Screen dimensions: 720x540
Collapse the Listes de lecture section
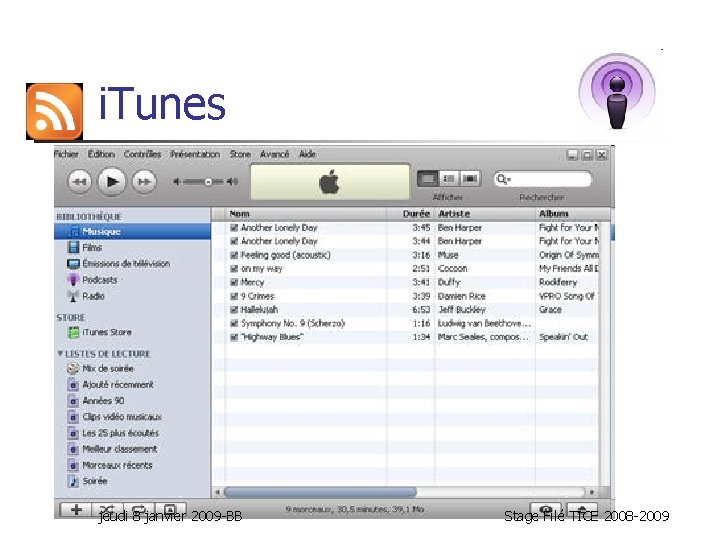click(60, 354)
